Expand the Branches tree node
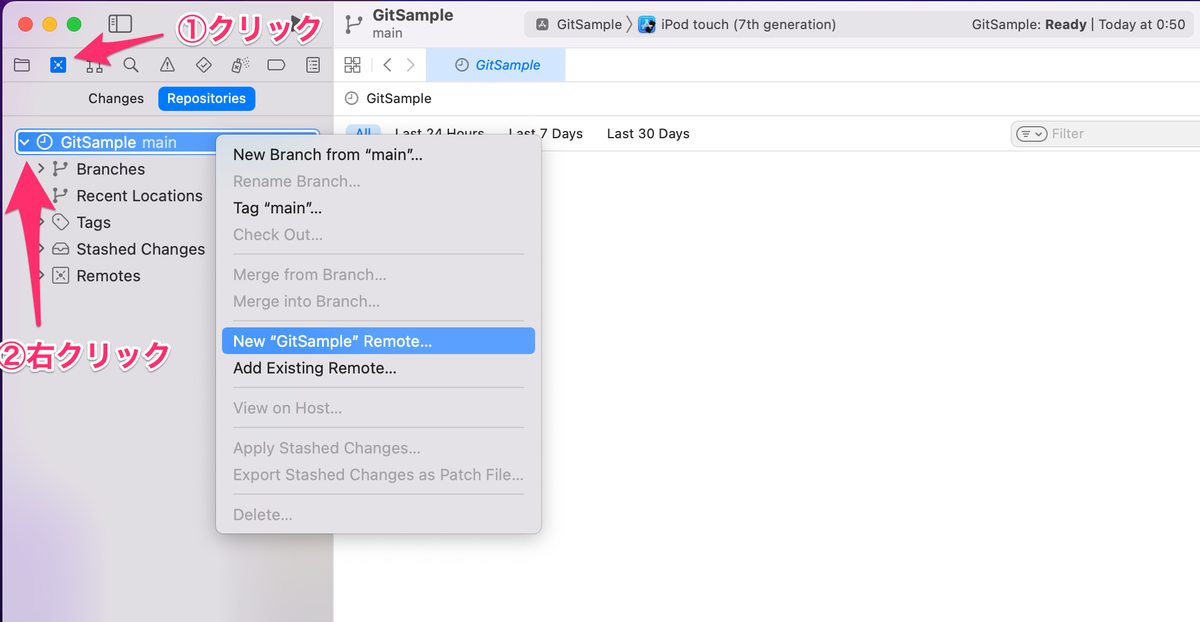Viewport: 1200px width, 622px height. [41, 169]
